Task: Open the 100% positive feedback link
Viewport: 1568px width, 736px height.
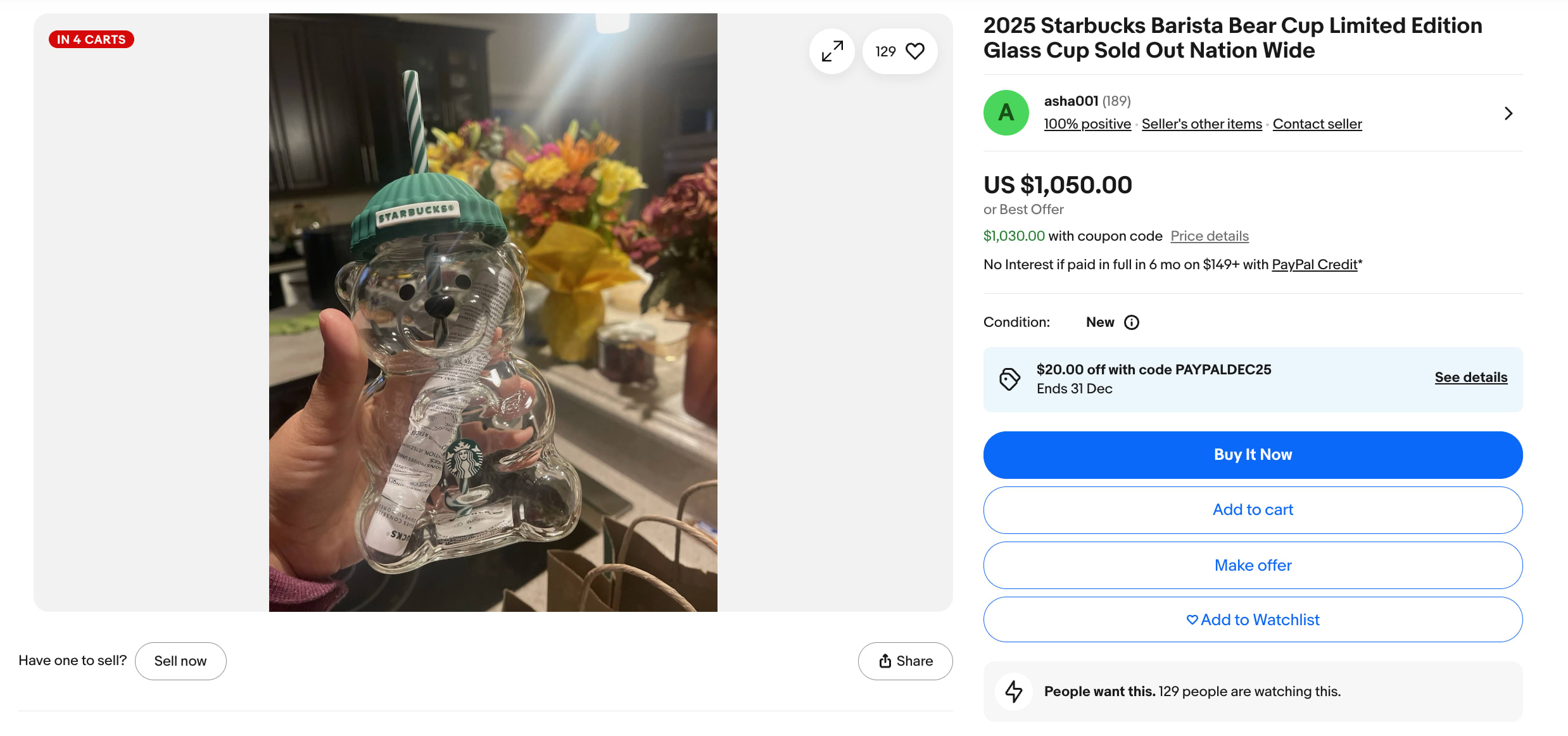Action: click(x=1087, y=124)
